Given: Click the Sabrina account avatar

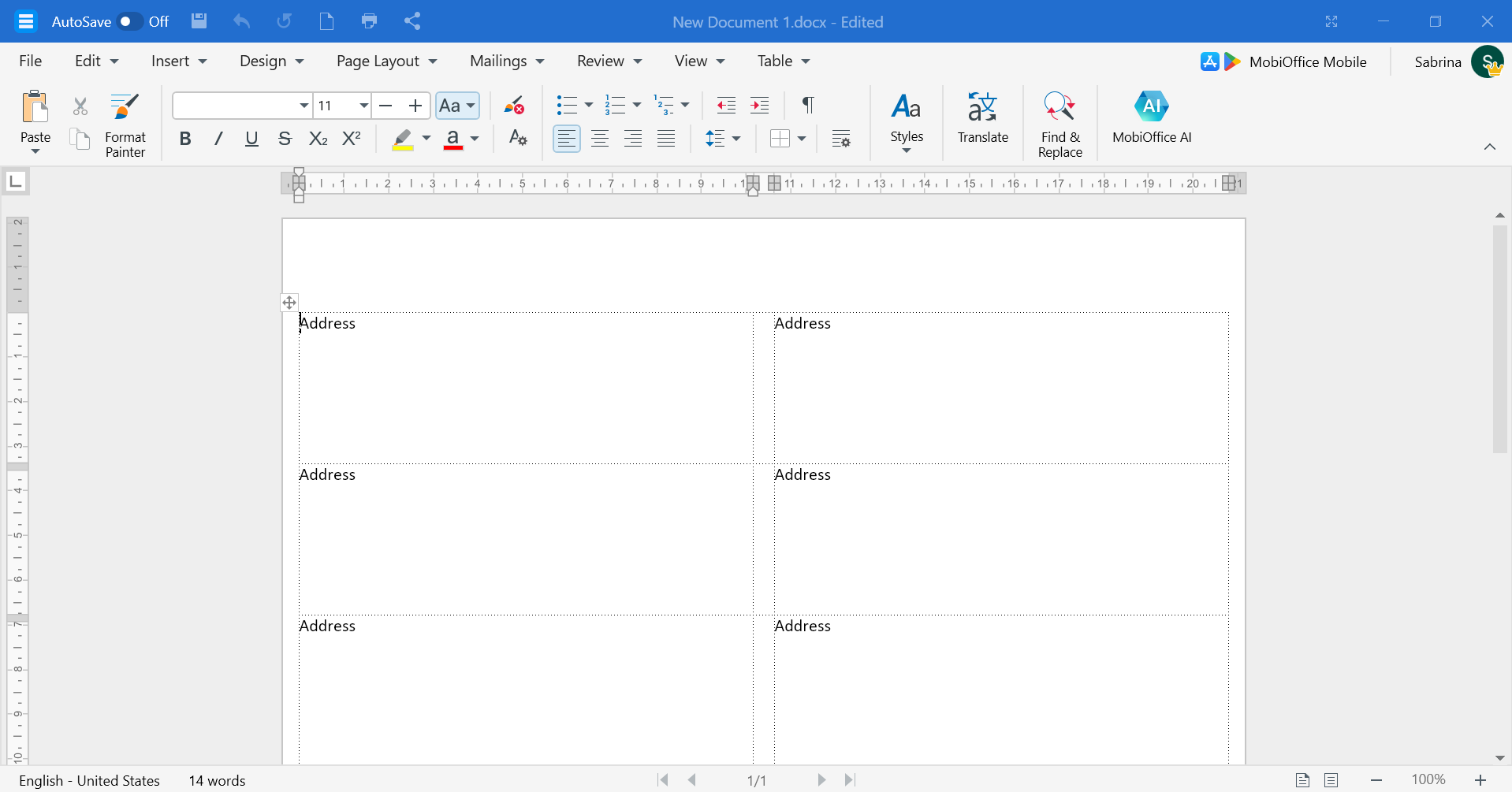Looking at the screenshot, I should coord(1487,61).
